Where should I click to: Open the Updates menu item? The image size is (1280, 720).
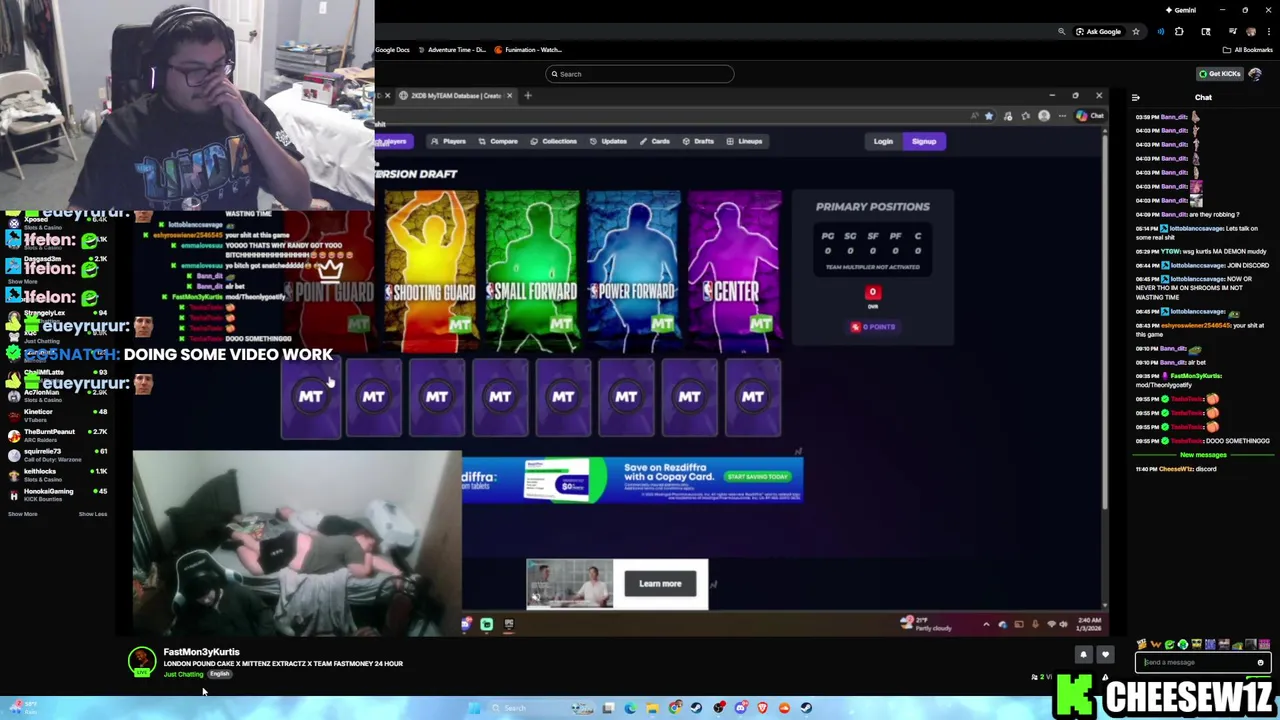[x=608, y=141]
